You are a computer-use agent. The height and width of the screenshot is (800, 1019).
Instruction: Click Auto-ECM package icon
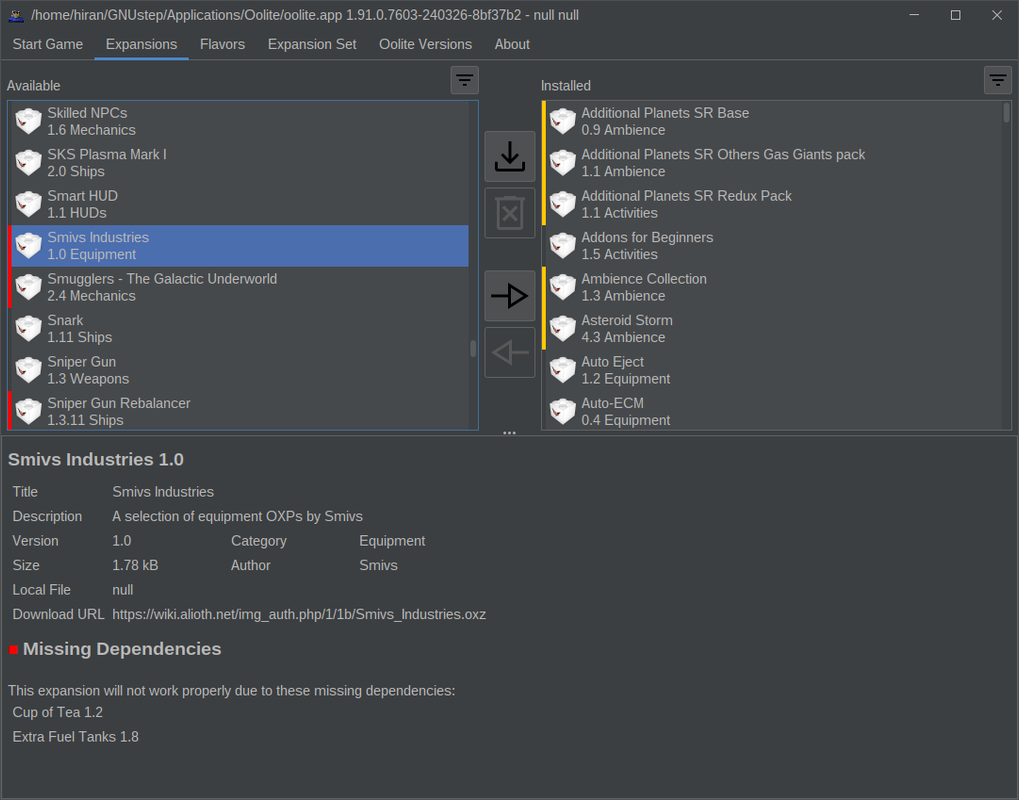[x=563, y=412]
